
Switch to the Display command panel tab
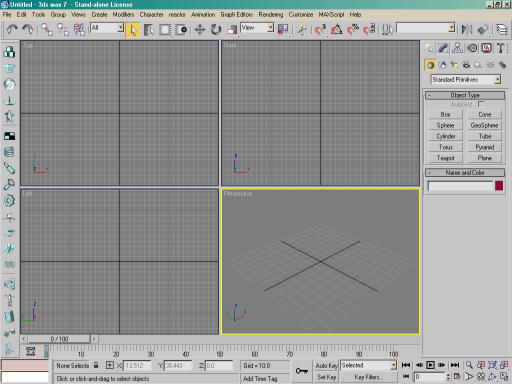point(486,48)
